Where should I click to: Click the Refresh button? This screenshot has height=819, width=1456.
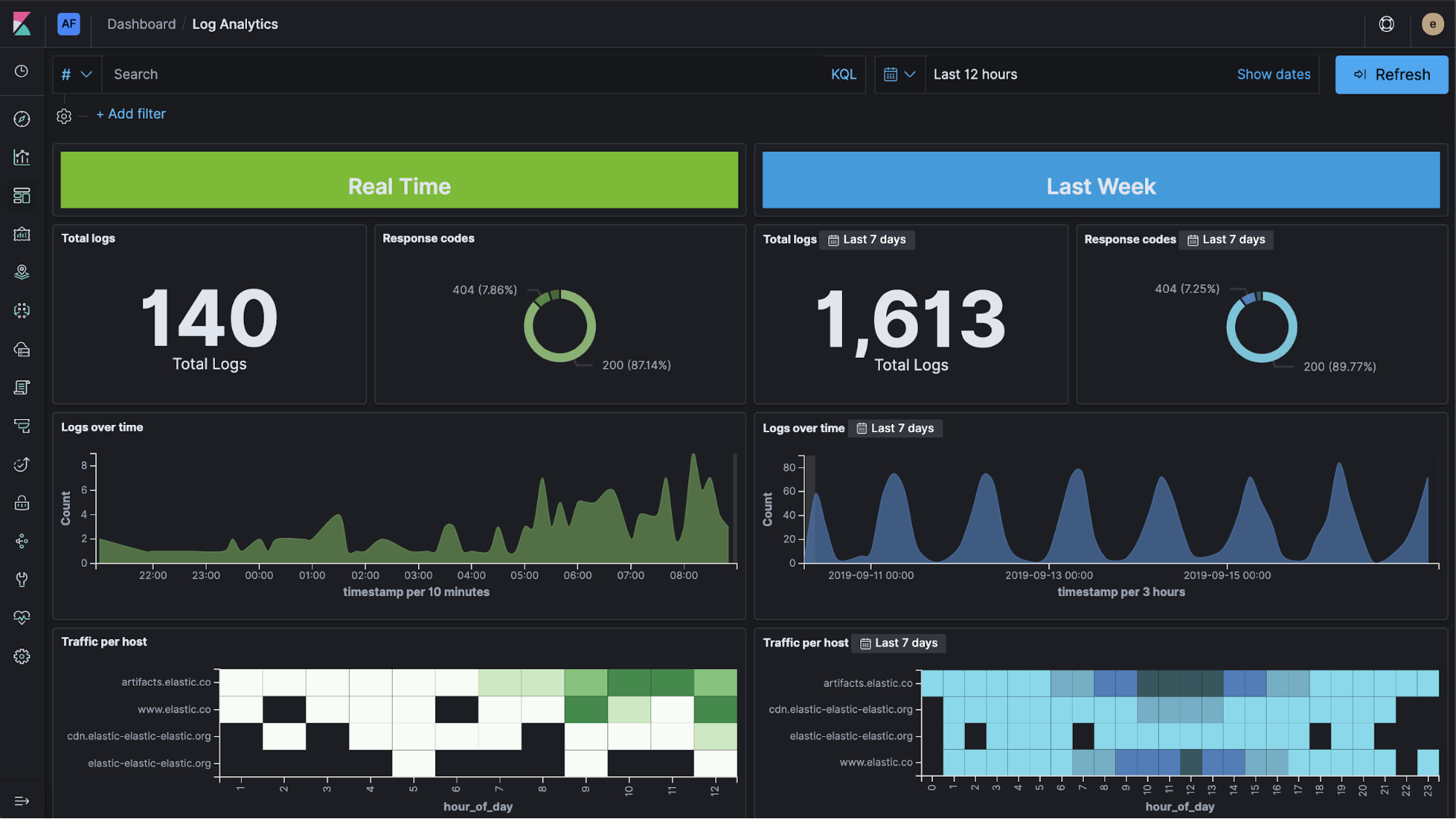click(x=1392, y=74)
